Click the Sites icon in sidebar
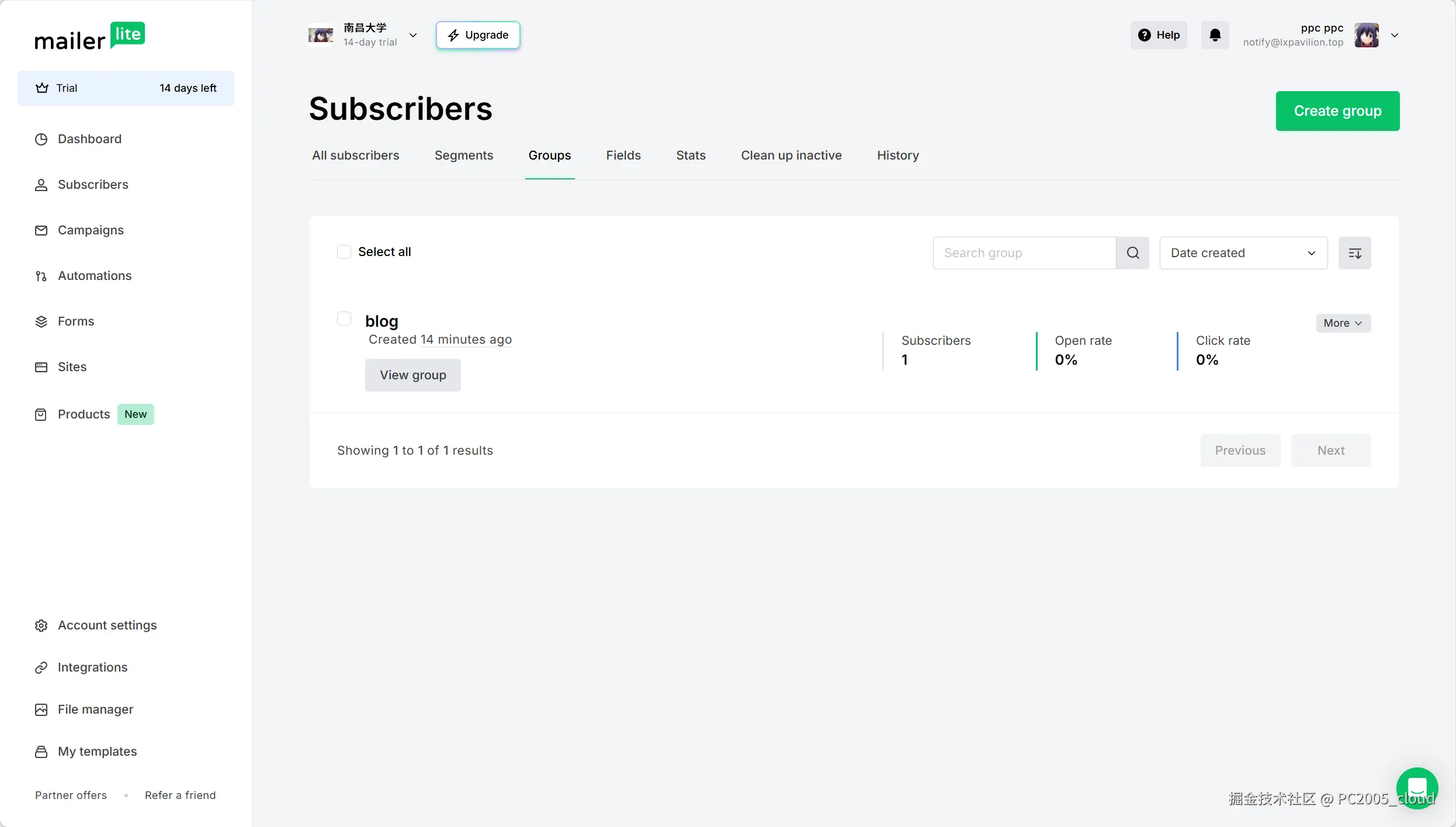This screenshot has height=827, width=1456. (x=41, y=367)
